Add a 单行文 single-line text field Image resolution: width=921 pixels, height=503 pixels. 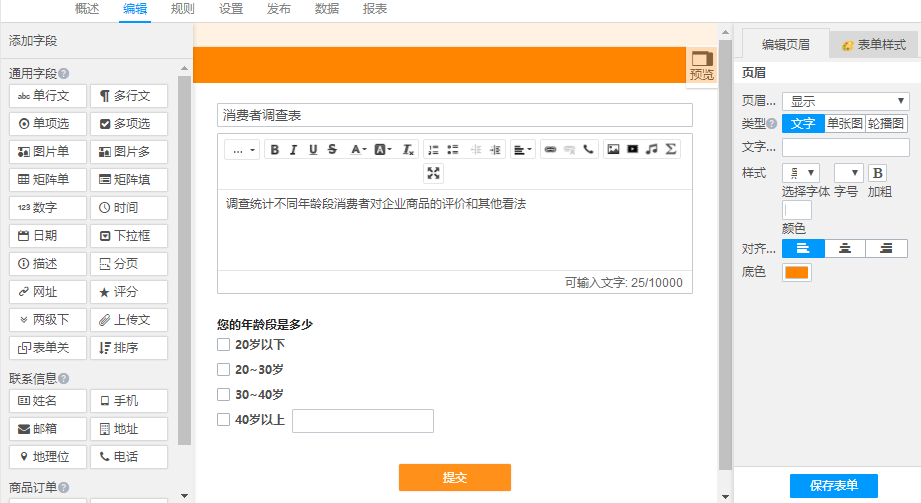click(x=48, y=96)
